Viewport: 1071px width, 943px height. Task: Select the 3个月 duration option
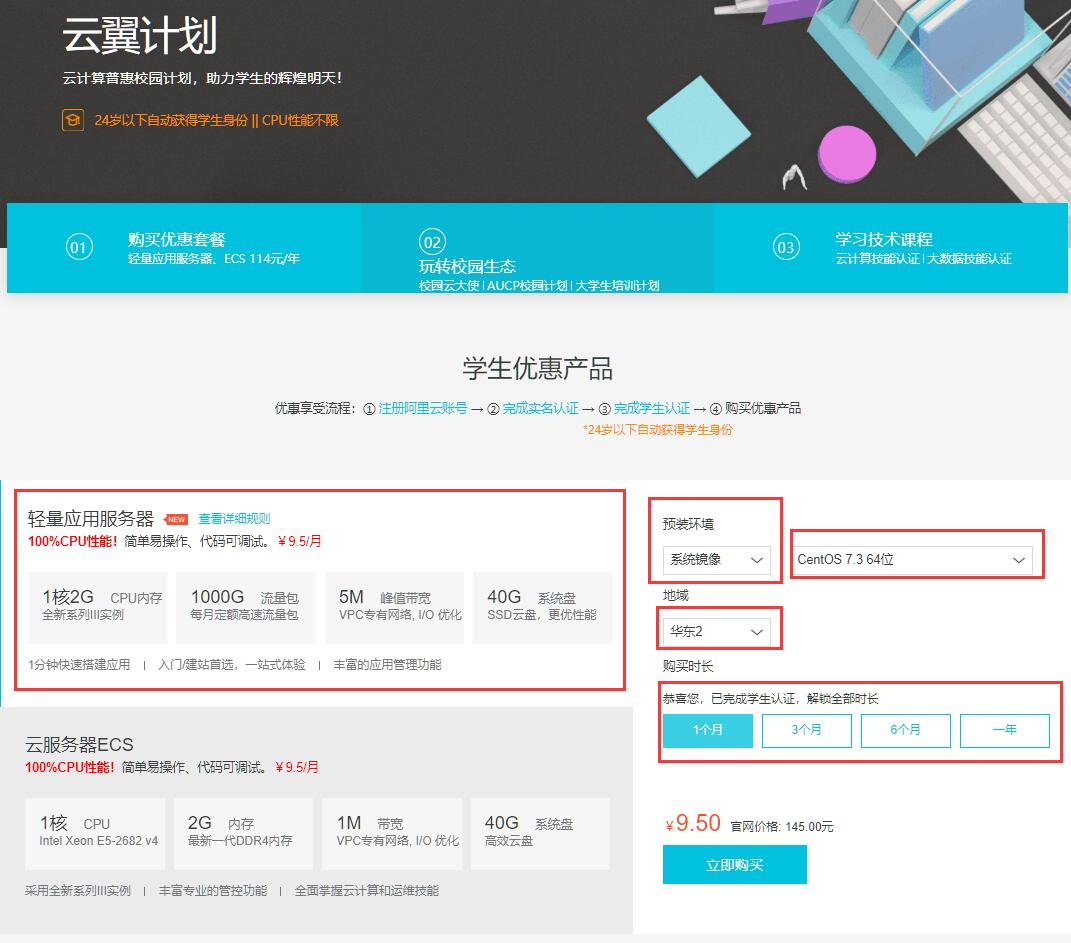[807, 730]
